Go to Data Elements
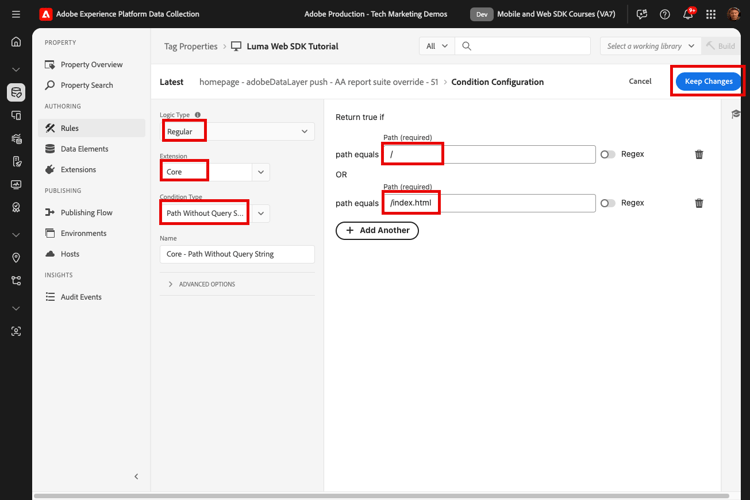 [91, 149]
